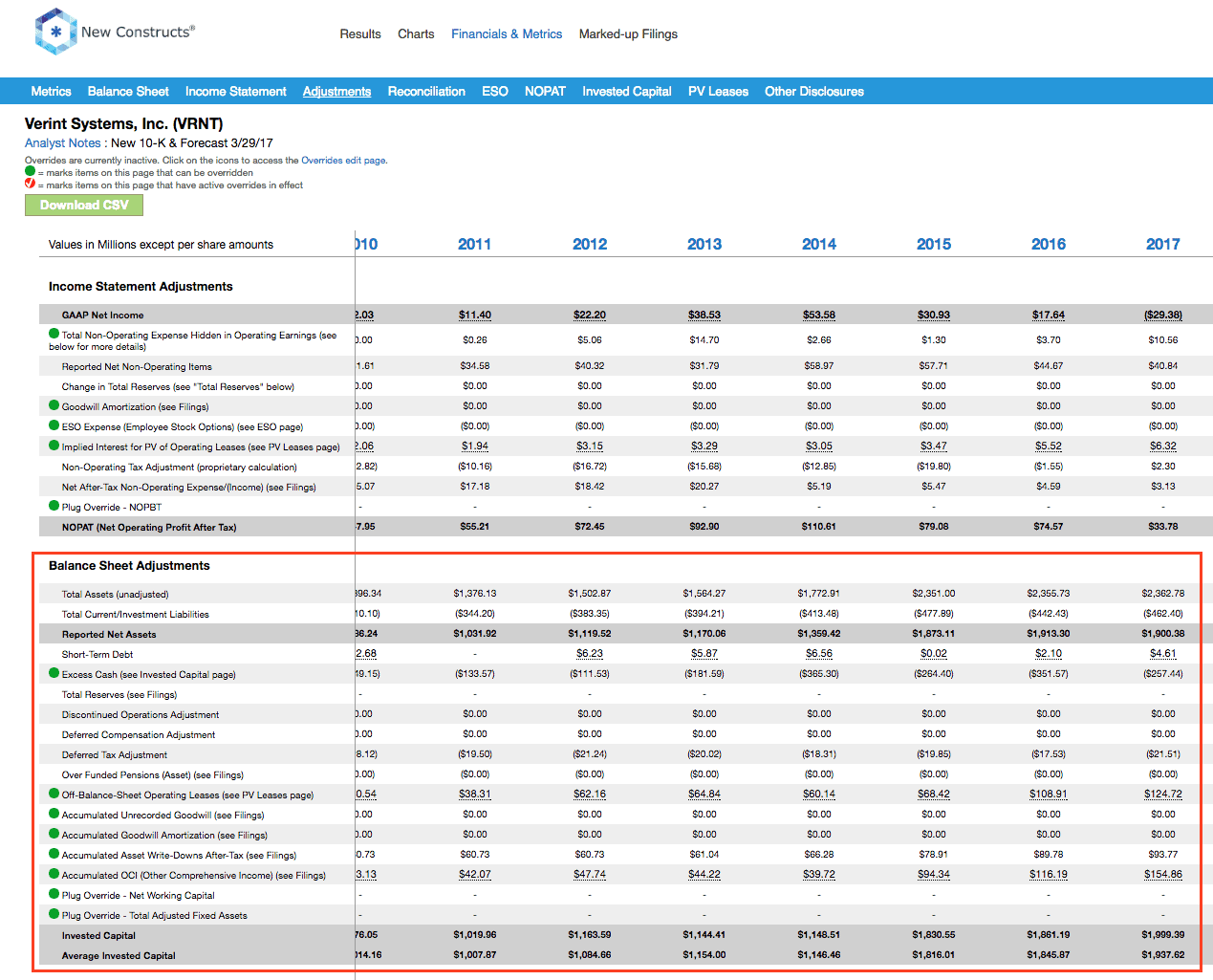Click green override dot beside Total Non-Operating Expense Hidden
This screenshot has width=1213, height=980.
pos(54,334)
